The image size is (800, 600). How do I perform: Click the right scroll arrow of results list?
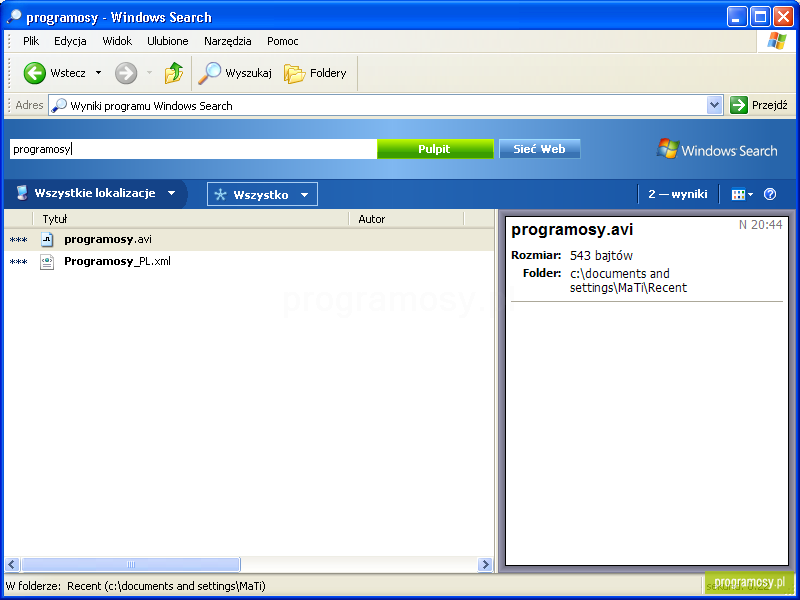(485, 564)
